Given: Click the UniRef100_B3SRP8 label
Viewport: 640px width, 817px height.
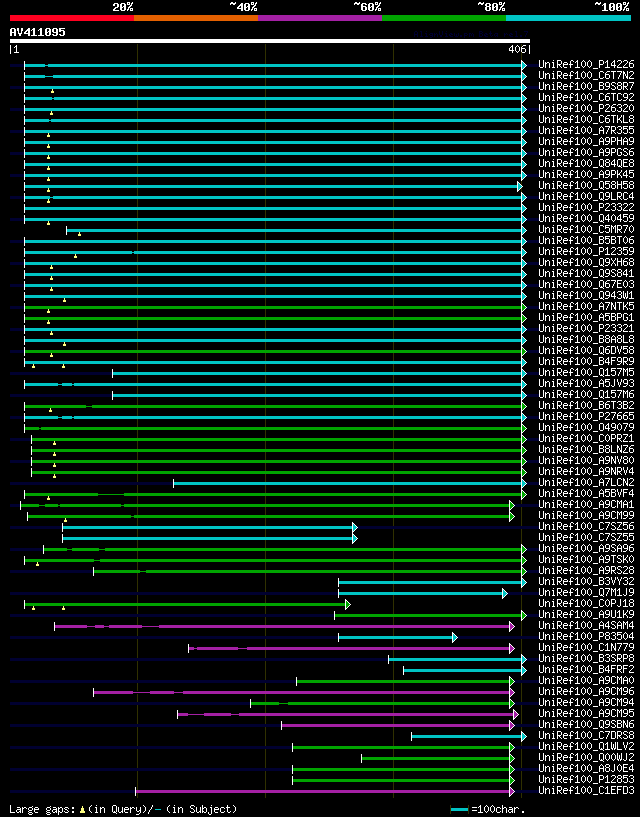Looking at the screenshot, I should [x=586, y=659].
